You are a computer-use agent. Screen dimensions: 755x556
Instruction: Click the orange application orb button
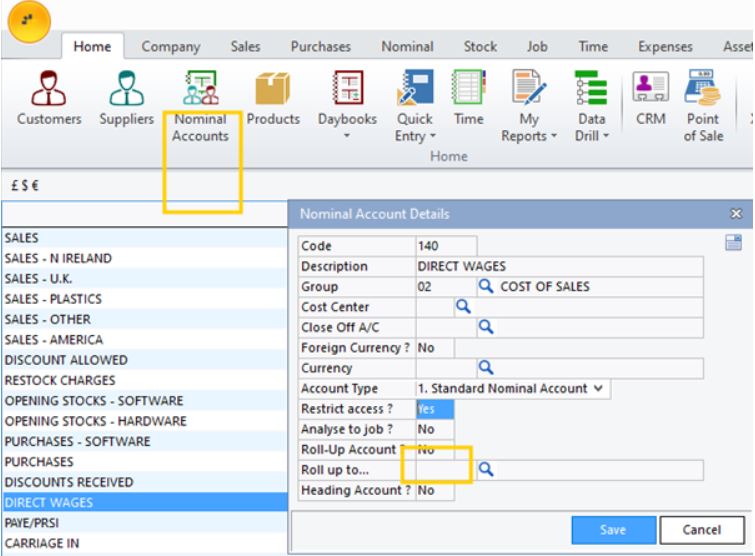click(x=29, y=21)
